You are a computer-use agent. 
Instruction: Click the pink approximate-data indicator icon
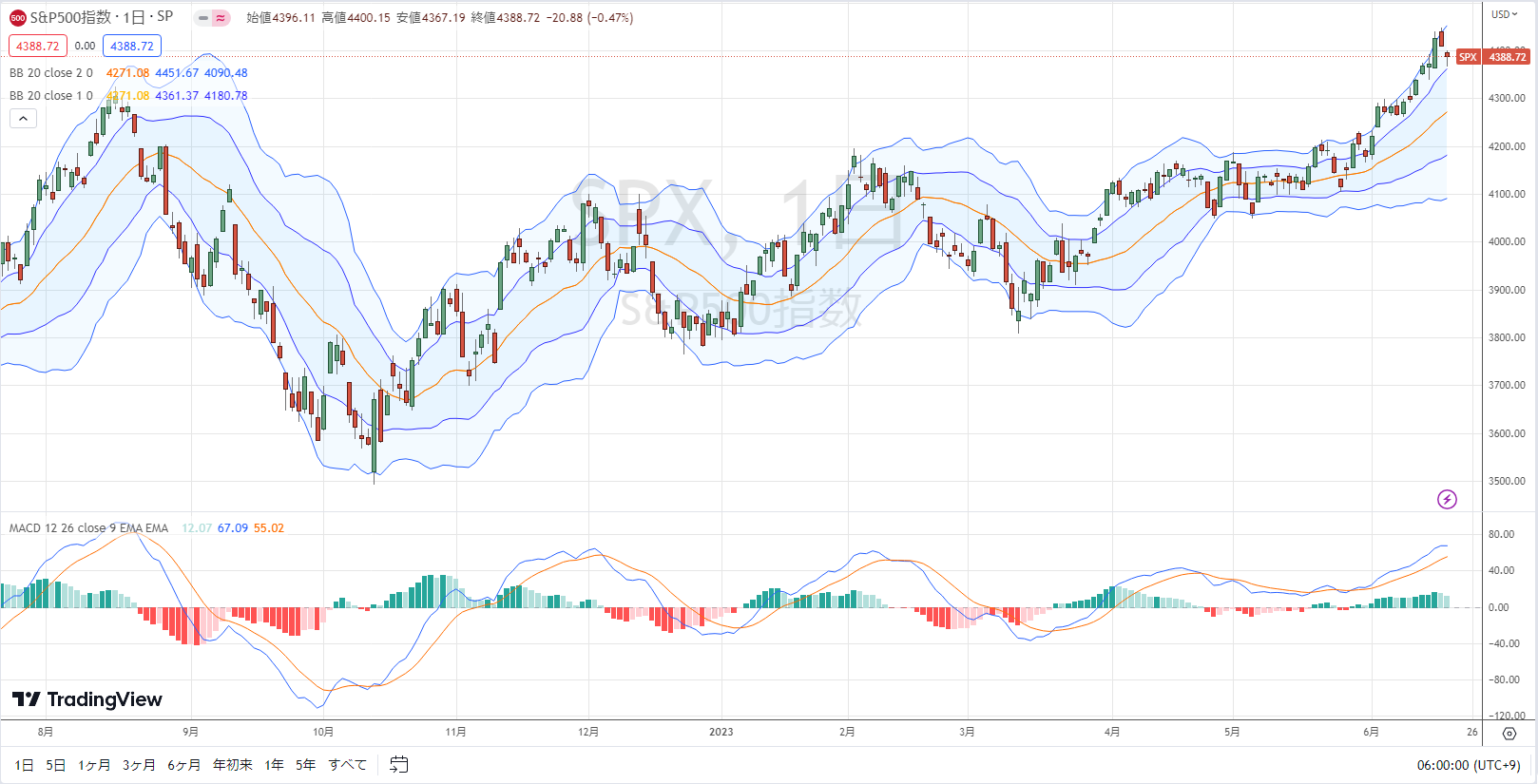pyautogui.click(x=221, y=18)
